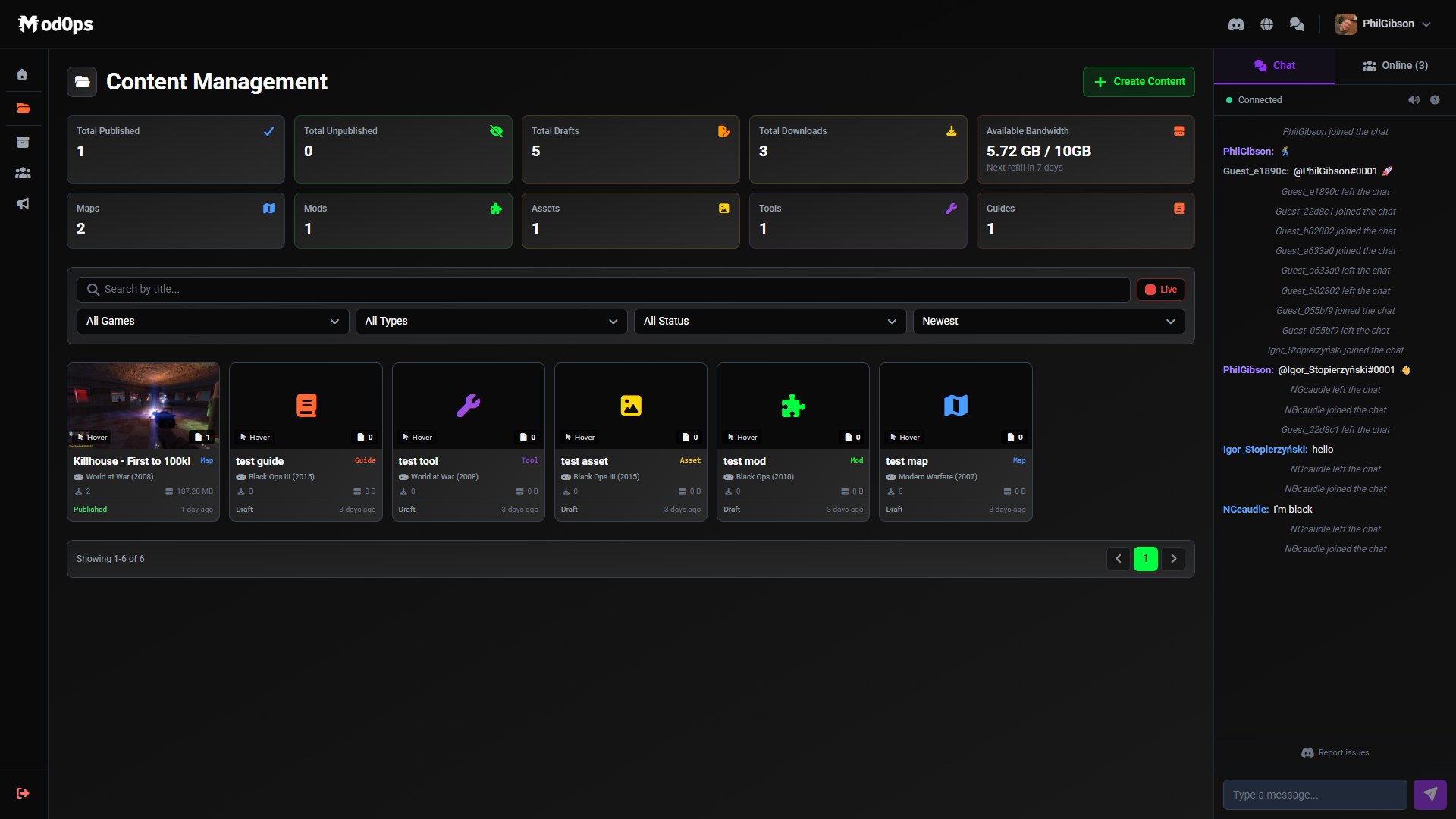Expand the All Games dropdown

coord(212,322)
